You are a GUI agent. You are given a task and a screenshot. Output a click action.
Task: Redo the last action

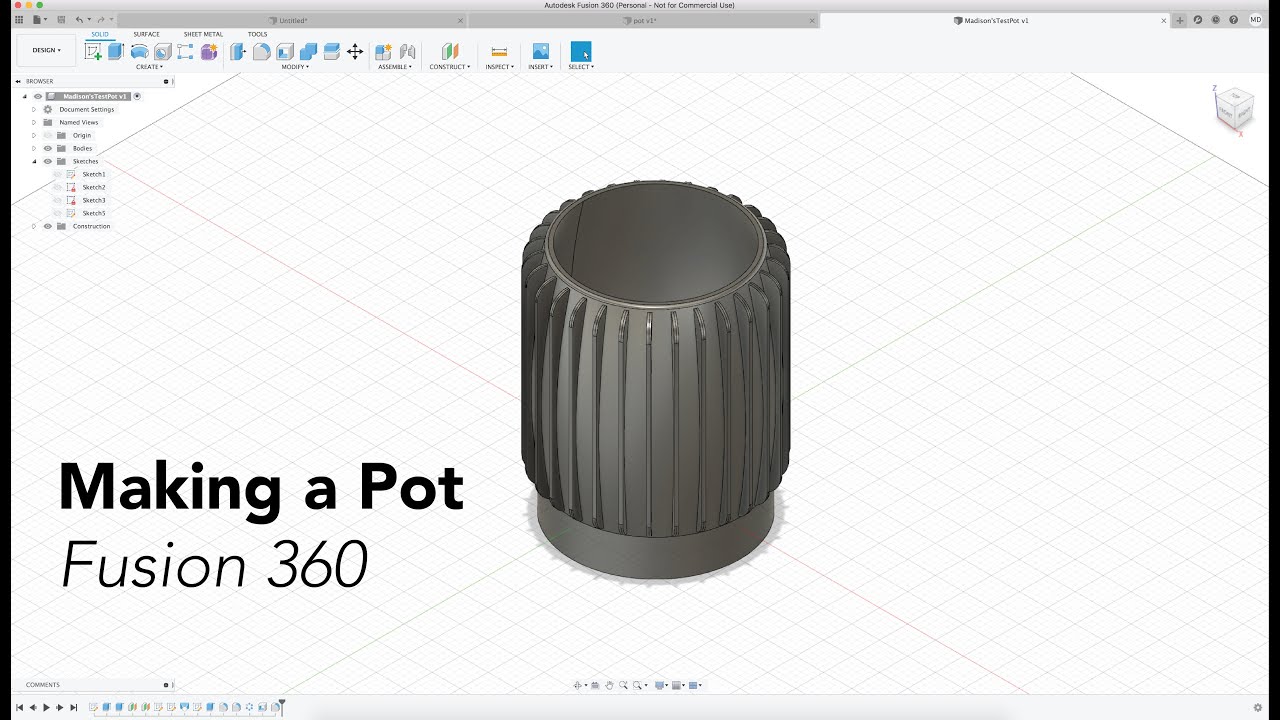[102, 20]
